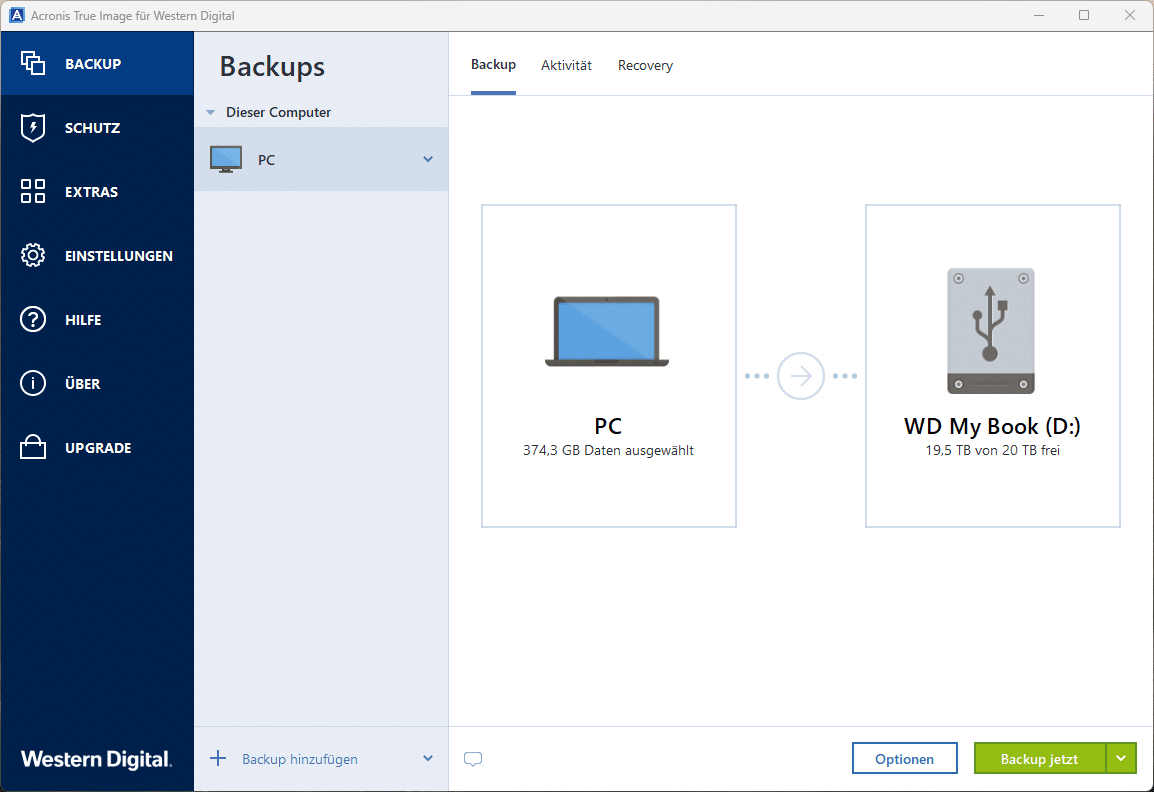The width and height of the screenshot is (1154, 792).
Task: Switch to the Aktivität tab
Action: [x=566, y=66]
